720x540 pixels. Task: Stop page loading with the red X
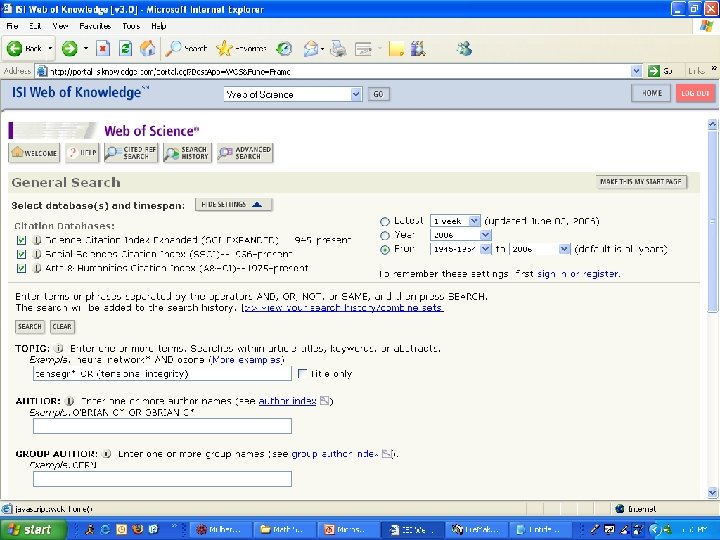click(x=103, y=48)
